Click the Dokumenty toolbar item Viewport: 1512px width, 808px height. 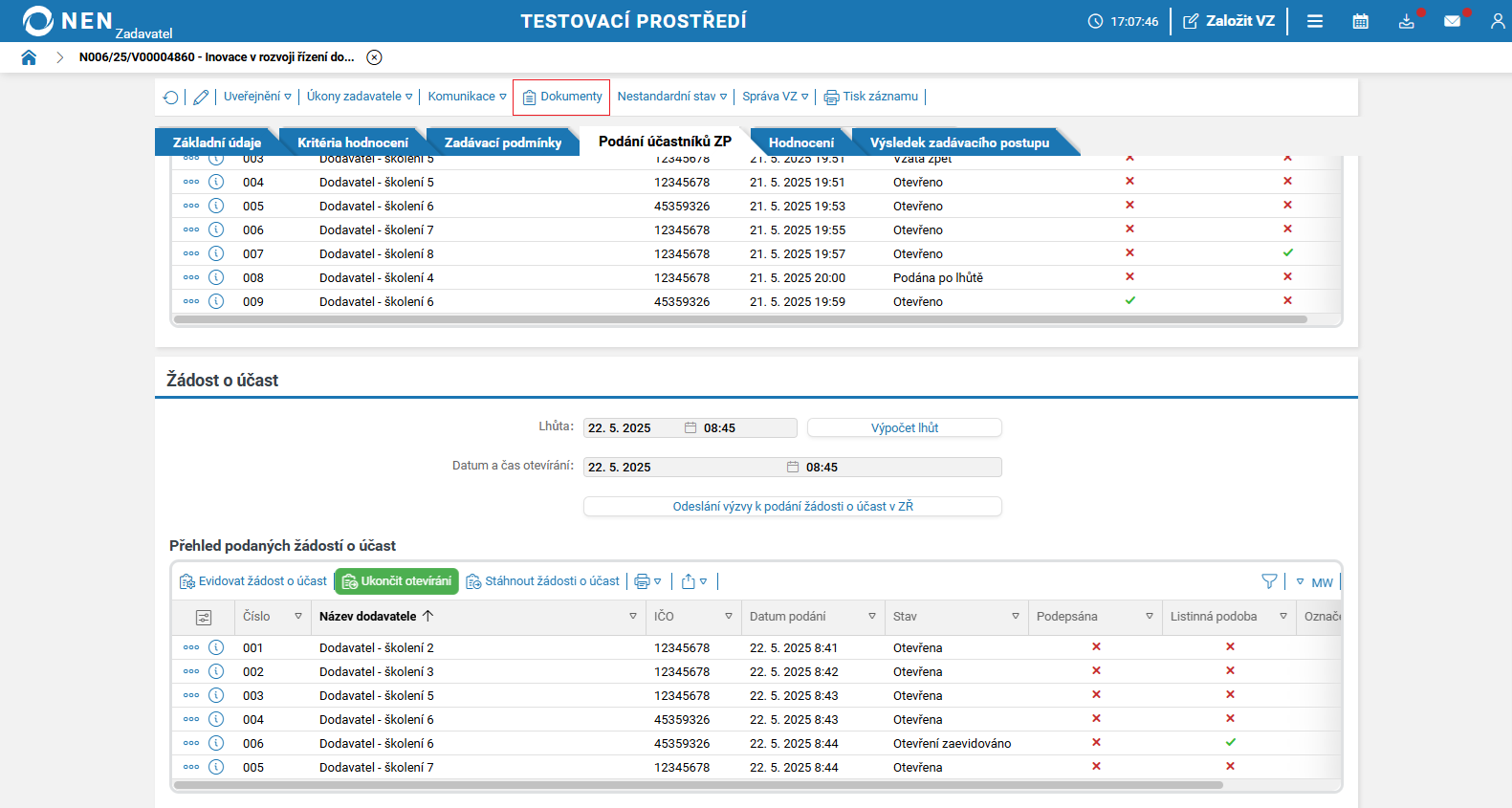(561, 97)
